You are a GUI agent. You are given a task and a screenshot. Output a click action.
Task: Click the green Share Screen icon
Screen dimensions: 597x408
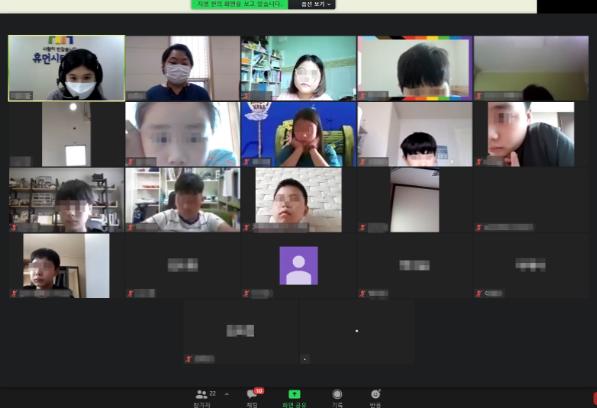click(x=294, y=394)
